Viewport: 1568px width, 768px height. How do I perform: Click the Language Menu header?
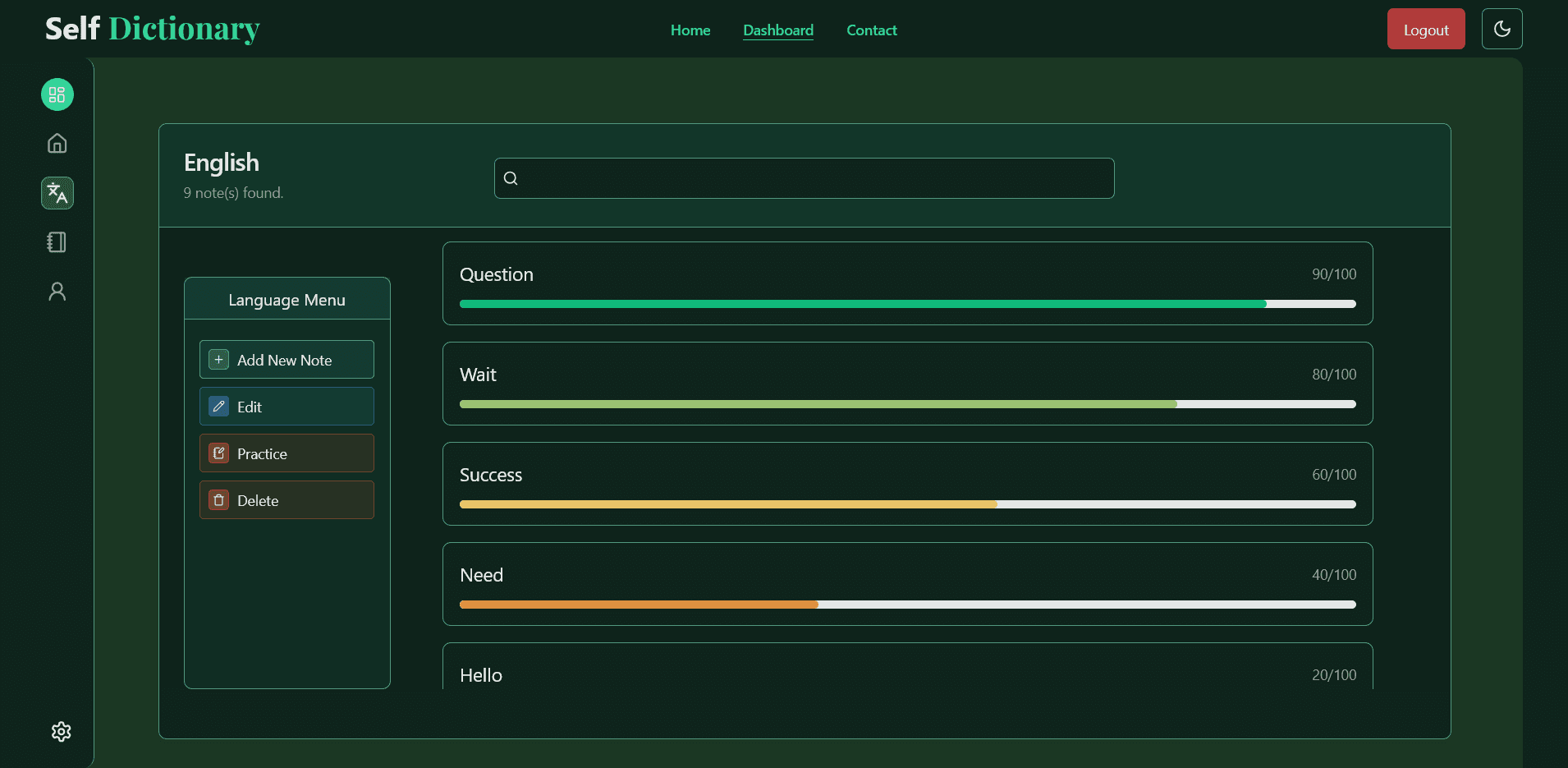[287, 299]
